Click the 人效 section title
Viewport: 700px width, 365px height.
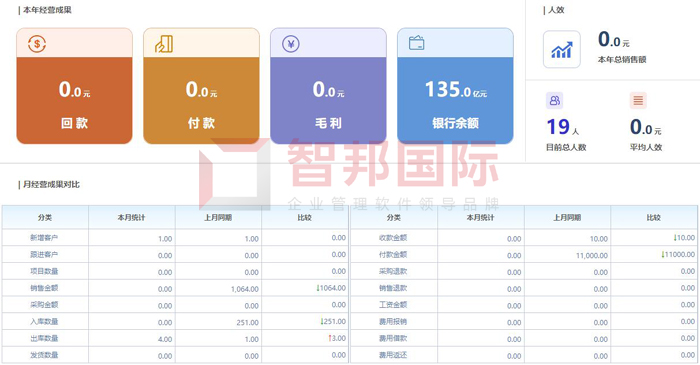(556, 10)
